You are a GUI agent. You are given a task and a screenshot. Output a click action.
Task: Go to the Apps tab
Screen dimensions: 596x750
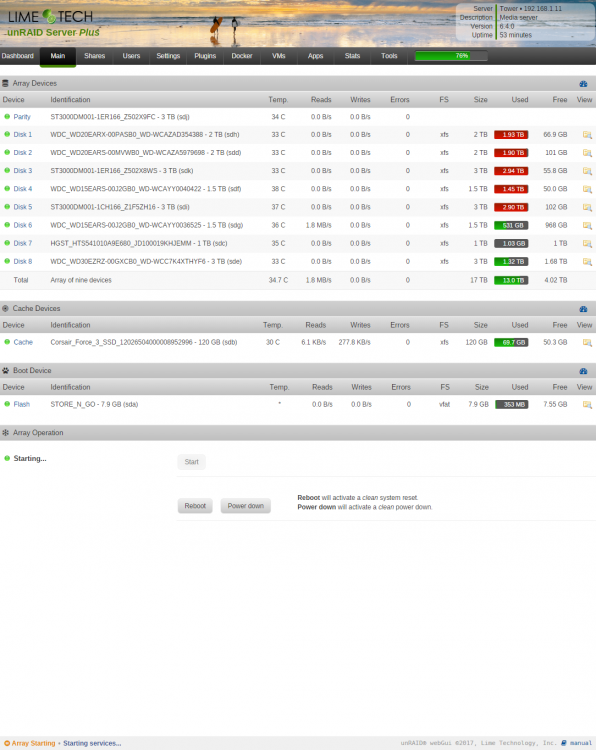click(x=315, y=56)
